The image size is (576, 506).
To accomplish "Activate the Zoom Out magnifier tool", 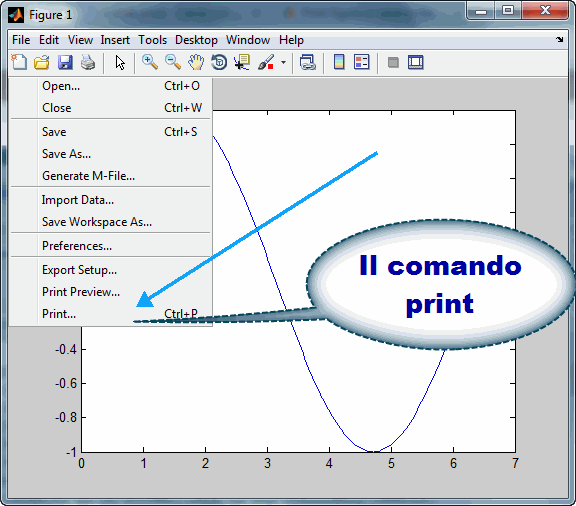I will click(x=173, y=62).
